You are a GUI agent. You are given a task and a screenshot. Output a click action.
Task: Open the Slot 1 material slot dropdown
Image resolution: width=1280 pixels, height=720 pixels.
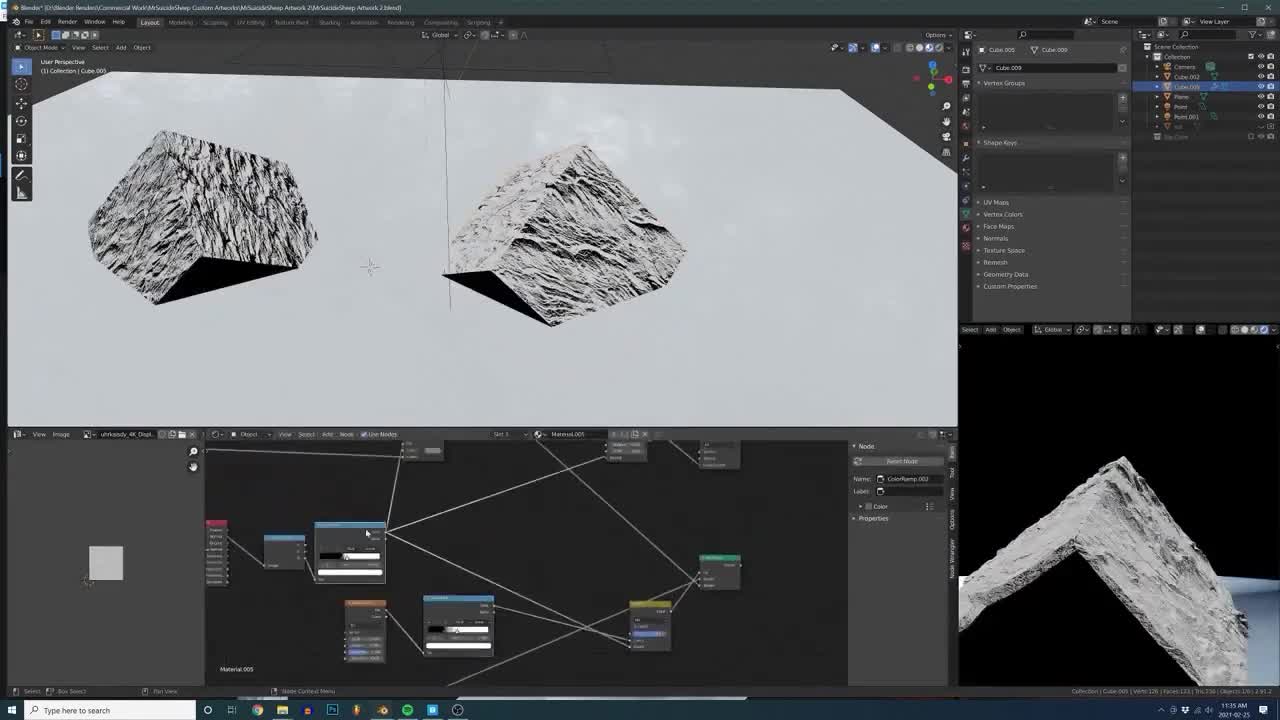(x=510, y=434)
